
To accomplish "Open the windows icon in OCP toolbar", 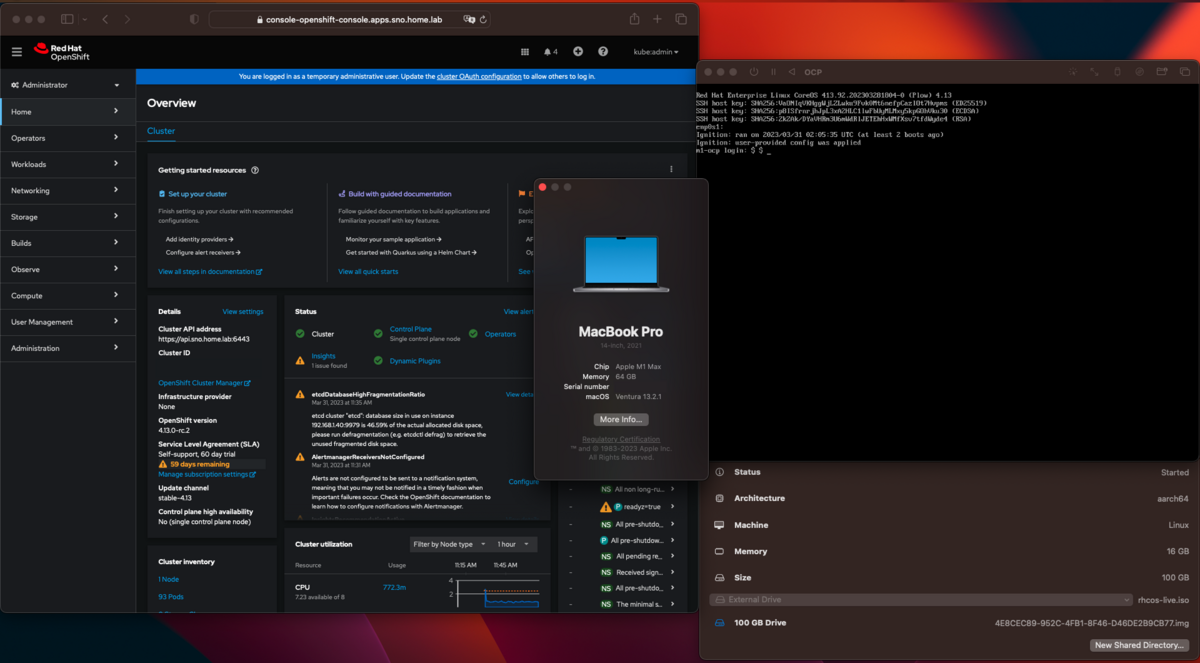I will (x=1185, y=72).
